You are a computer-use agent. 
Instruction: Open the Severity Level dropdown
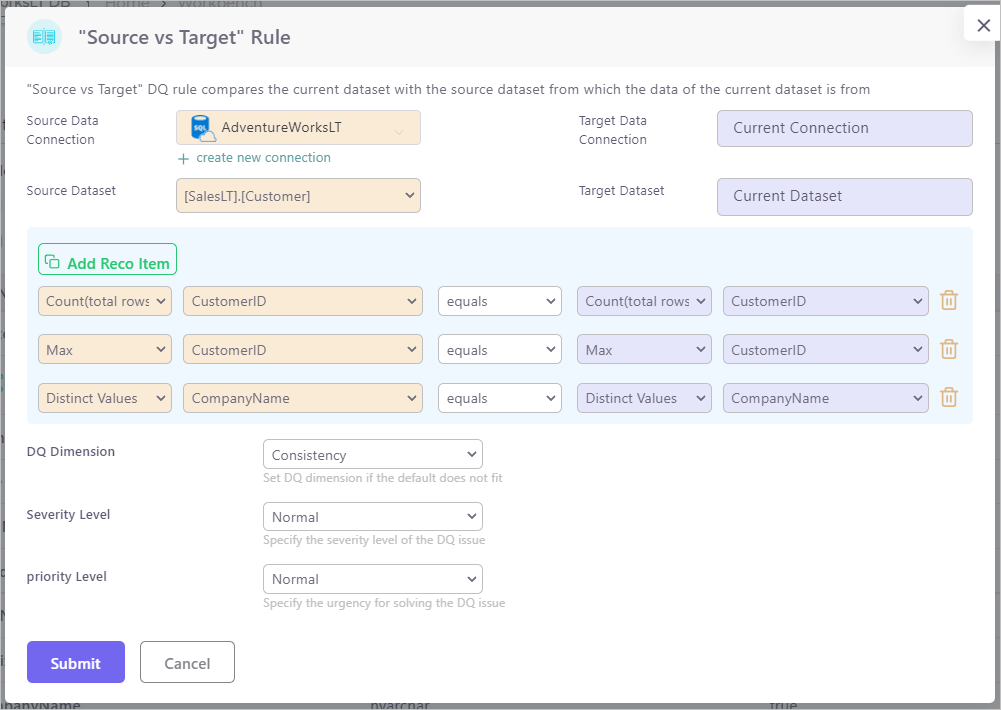click(x=372, y=517)
